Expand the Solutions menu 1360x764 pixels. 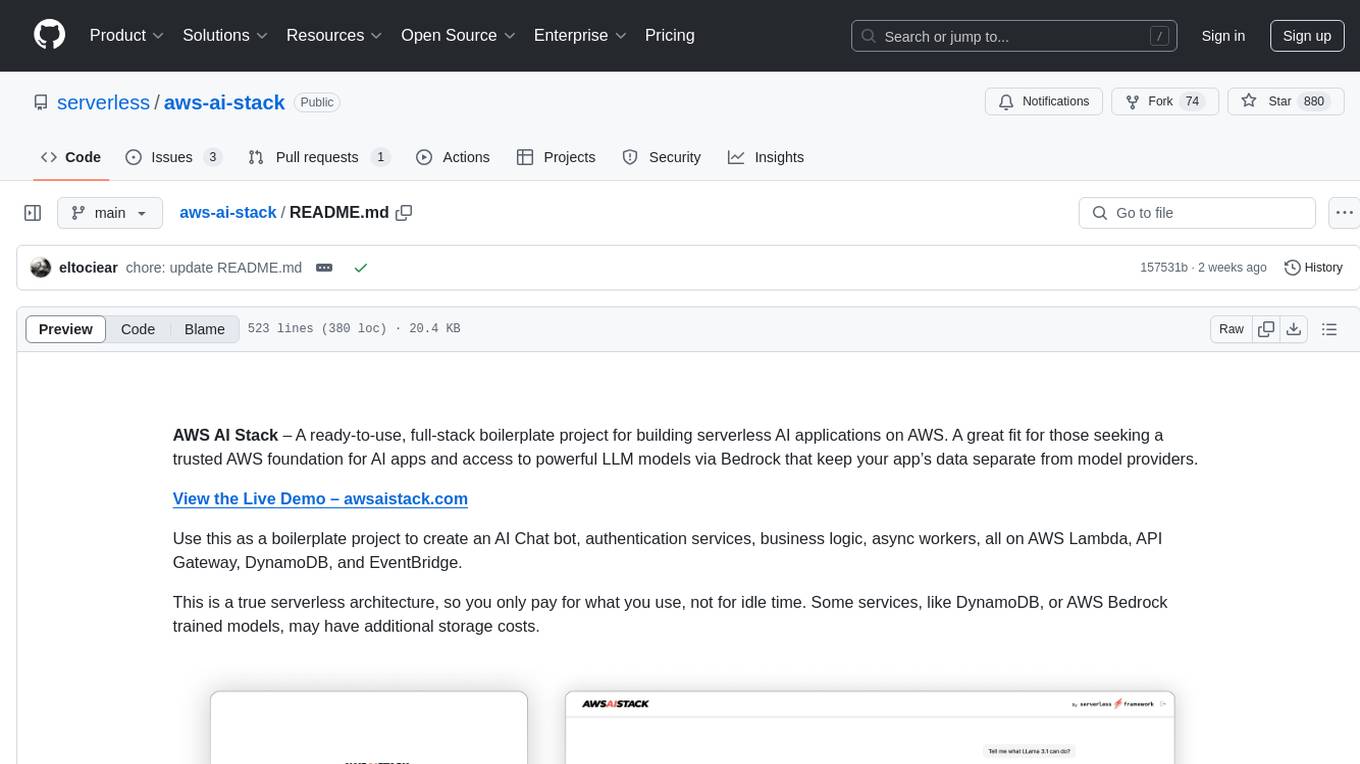click(225, 35)
